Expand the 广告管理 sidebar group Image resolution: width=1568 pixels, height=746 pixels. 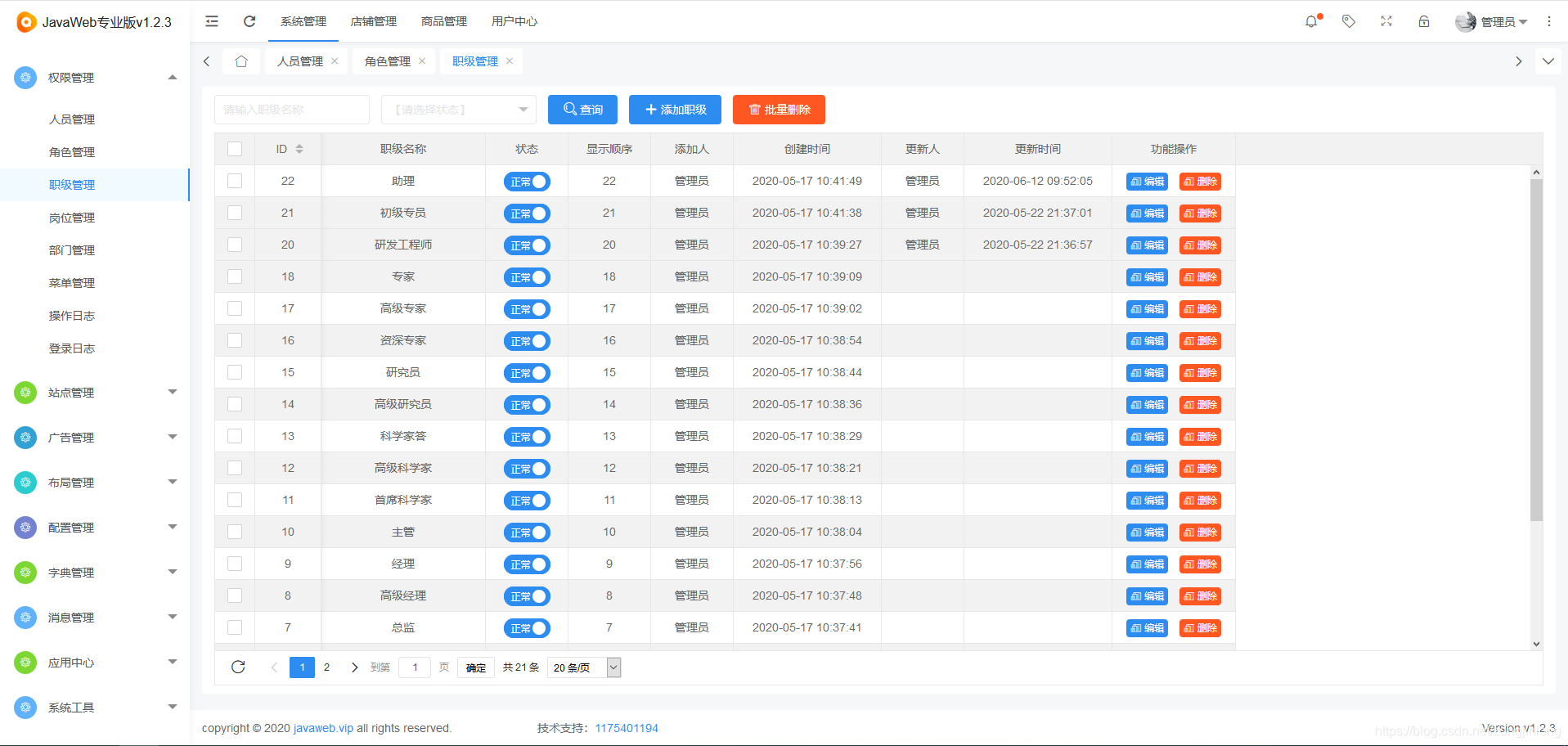click(x=173, y=438)
